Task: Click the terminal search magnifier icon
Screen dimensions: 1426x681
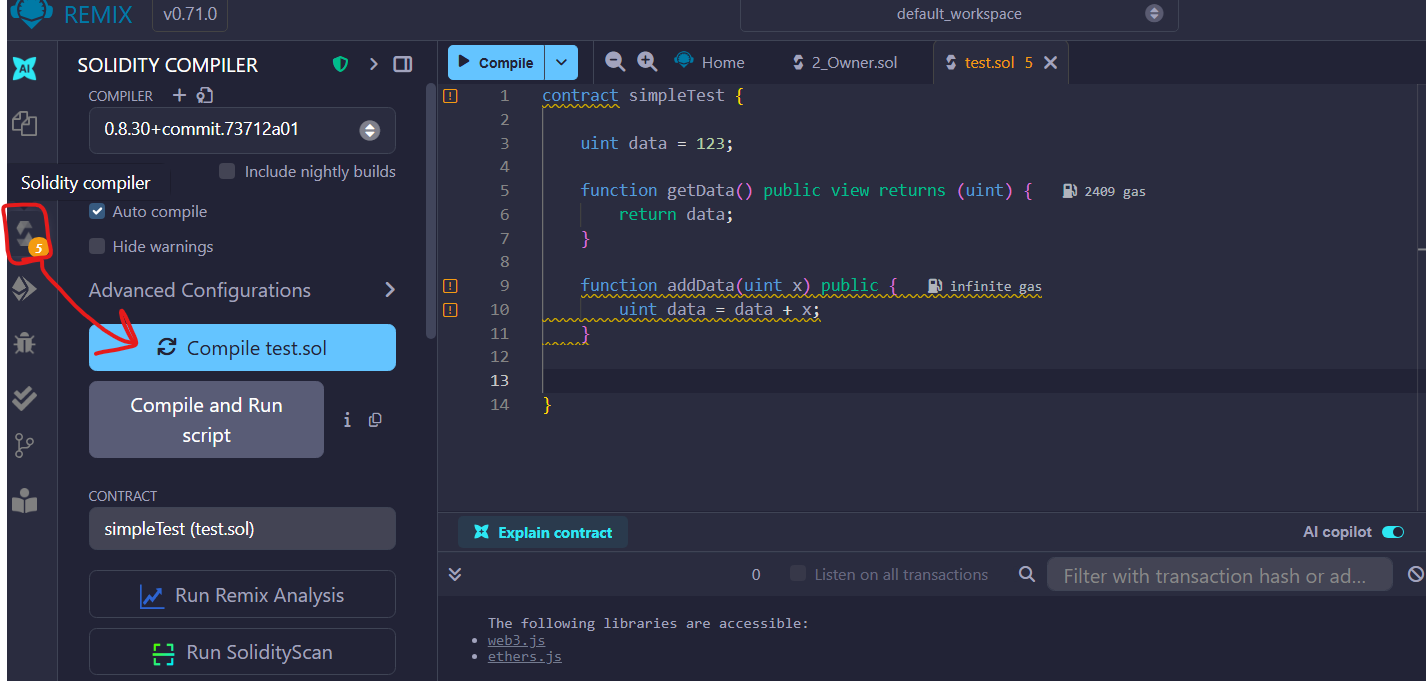Action: point(1026,574)
